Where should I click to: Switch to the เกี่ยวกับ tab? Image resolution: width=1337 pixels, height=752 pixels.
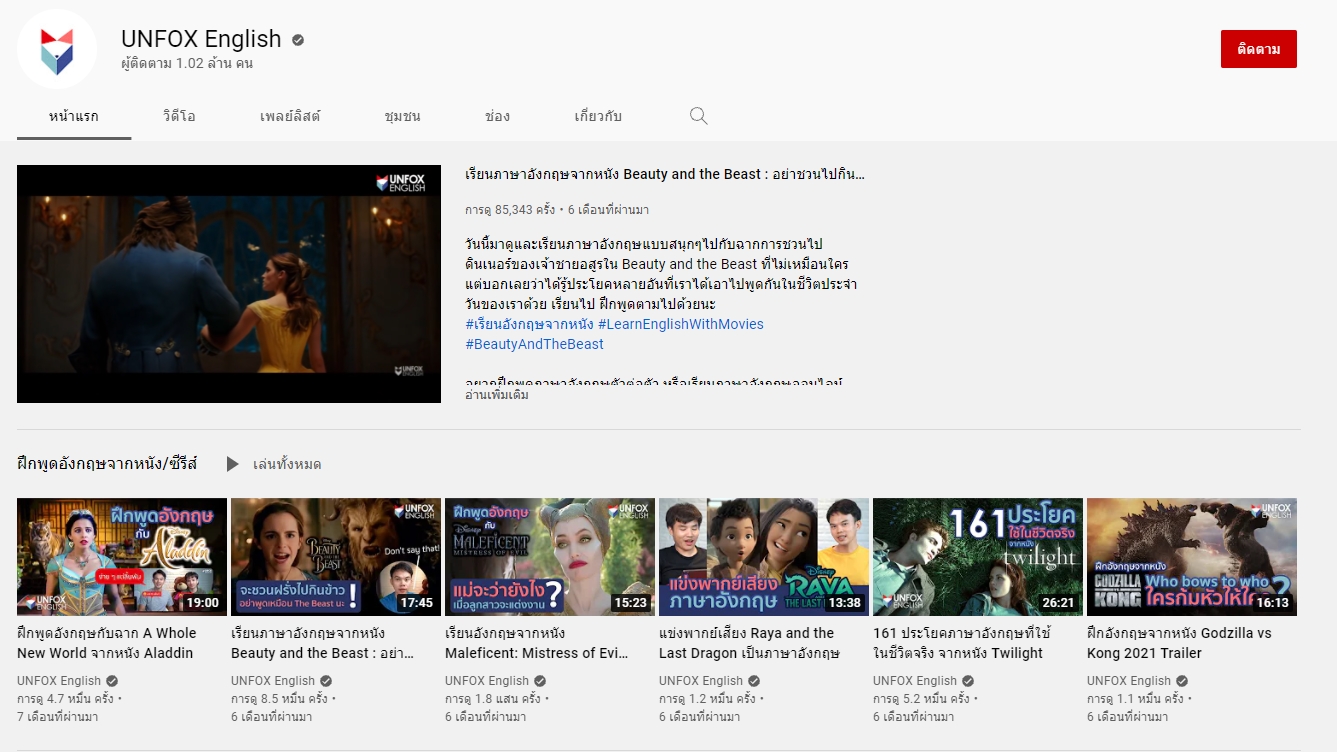point(598,116)
